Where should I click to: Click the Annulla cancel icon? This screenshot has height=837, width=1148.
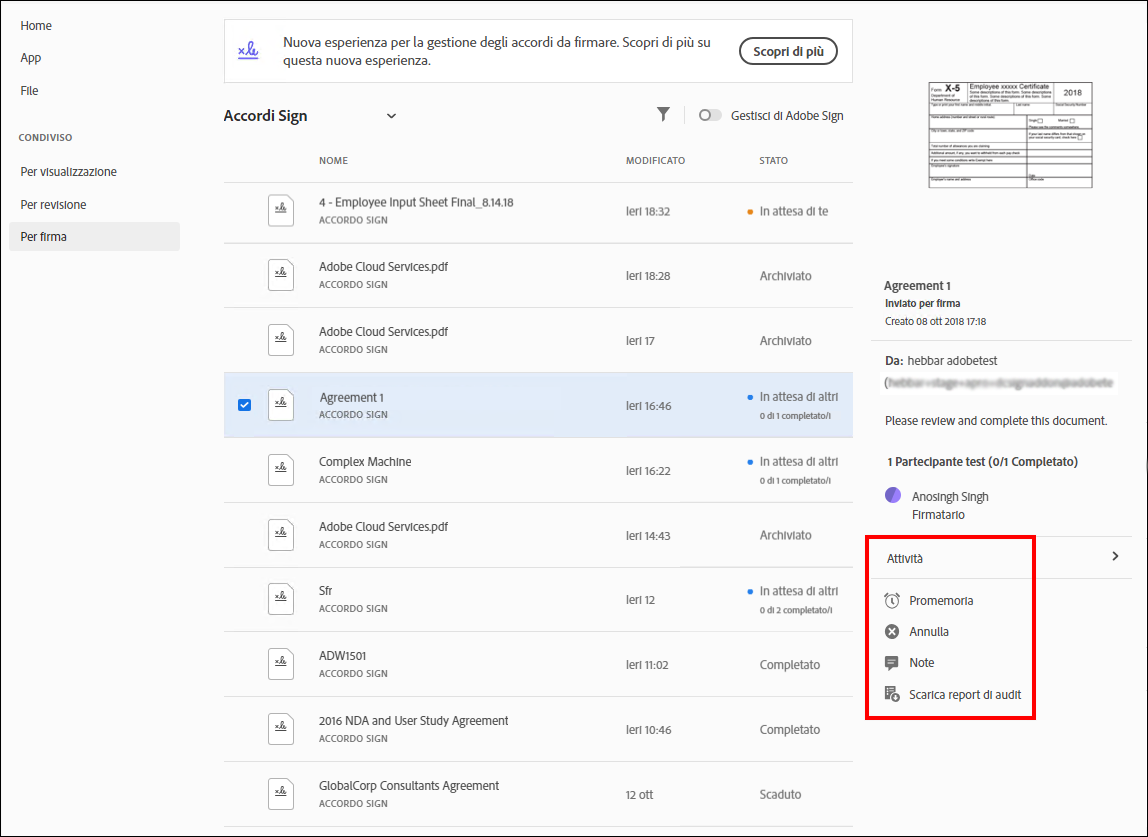pyautogui.click(x=892, y=632)
